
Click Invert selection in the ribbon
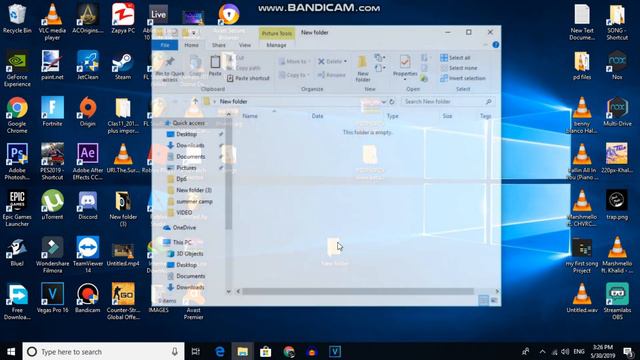tap(463, 78)
